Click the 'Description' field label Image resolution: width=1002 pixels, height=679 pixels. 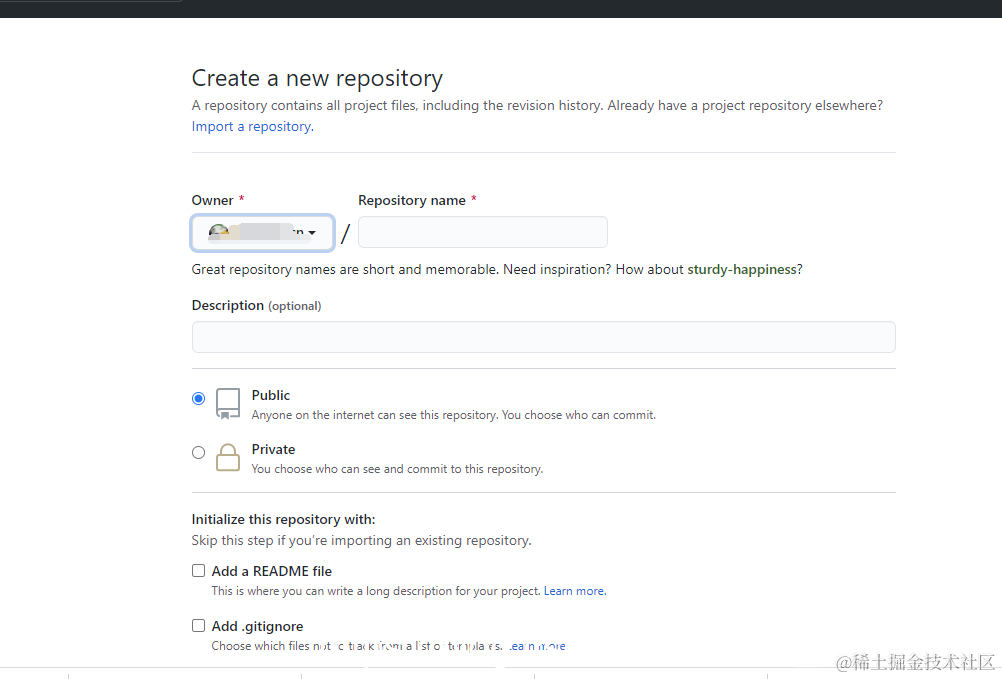point(227,305)
